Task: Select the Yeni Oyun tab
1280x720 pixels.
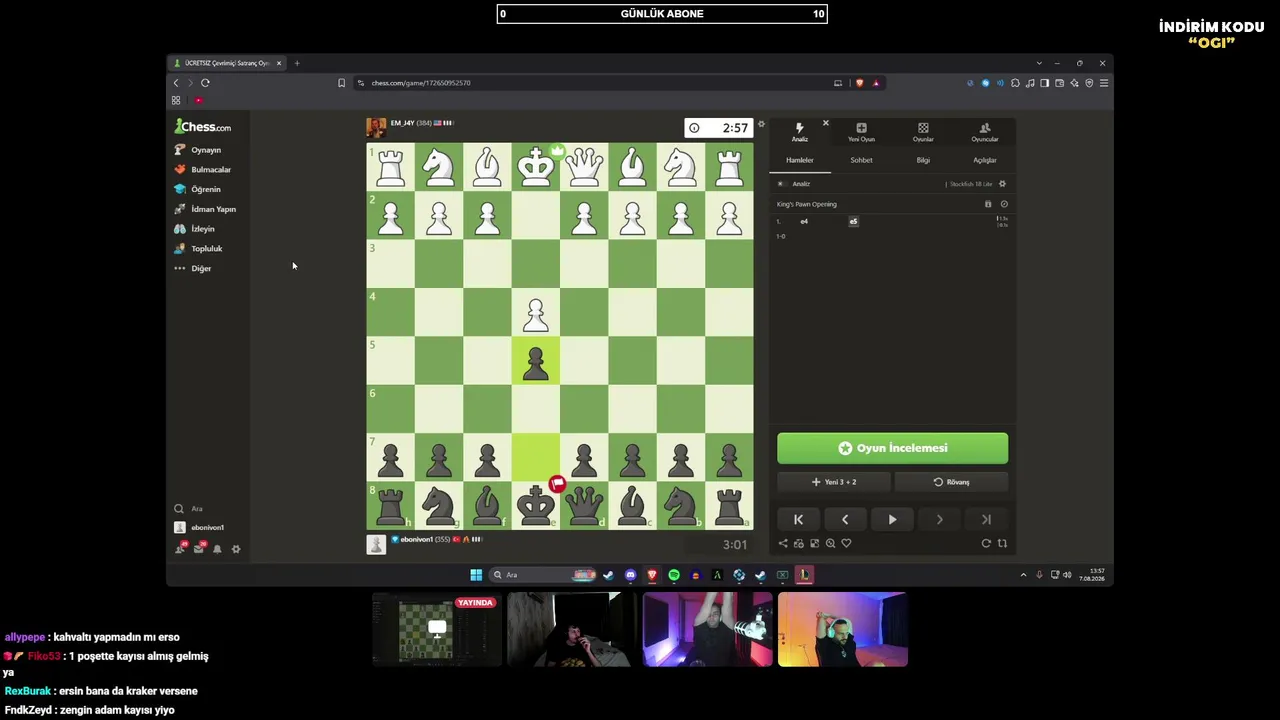Action: [x=861, y=132]
